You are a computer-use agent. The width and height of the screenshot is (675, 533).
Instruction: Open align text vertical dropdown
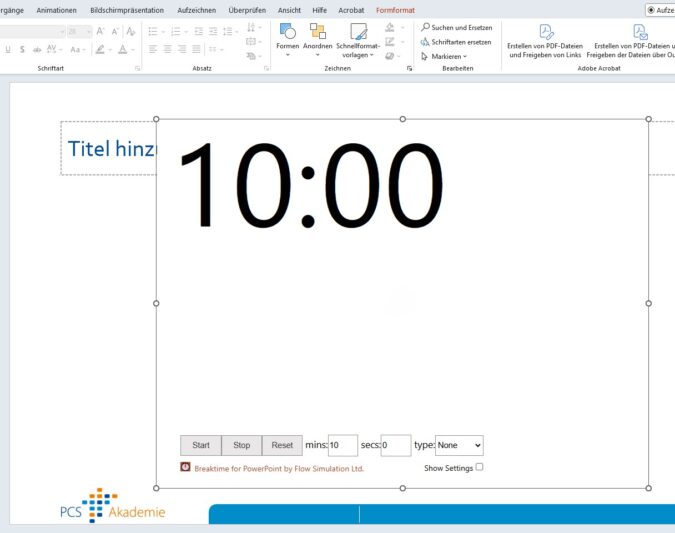[x=254, y=42]
